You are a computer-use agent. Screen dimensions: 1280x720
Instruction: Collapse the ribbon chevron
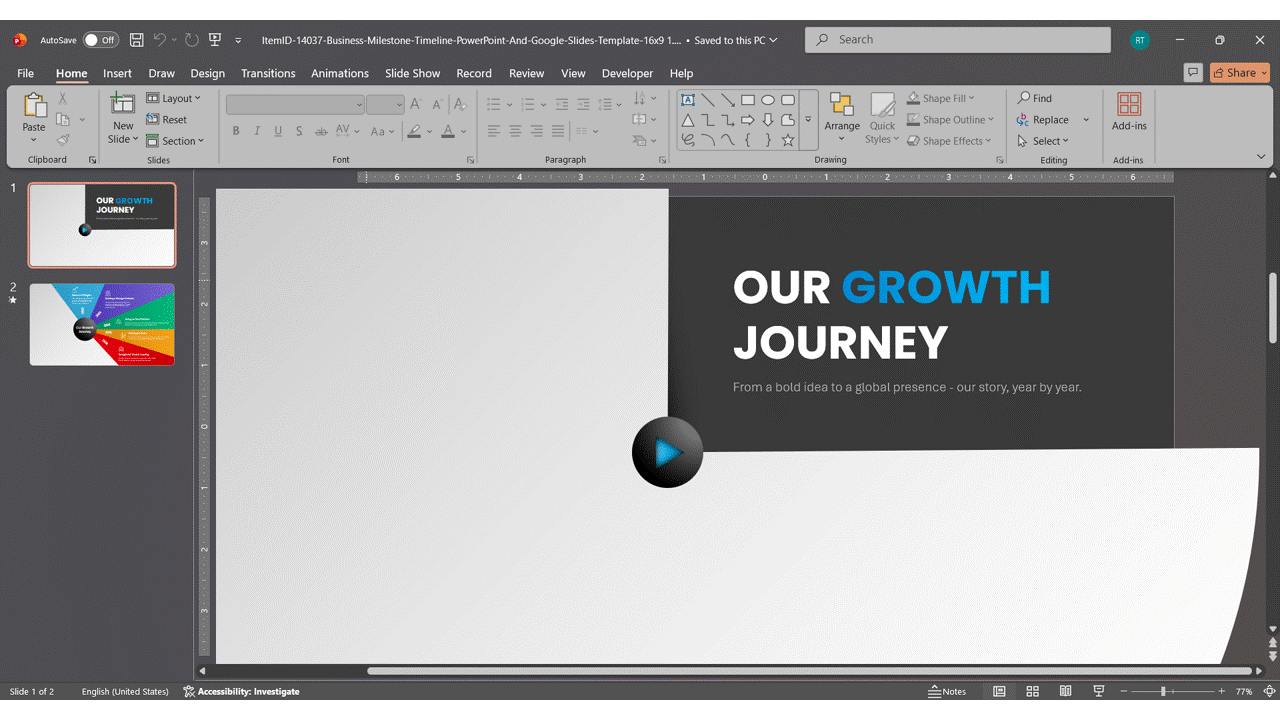(x=1261, y=157)
